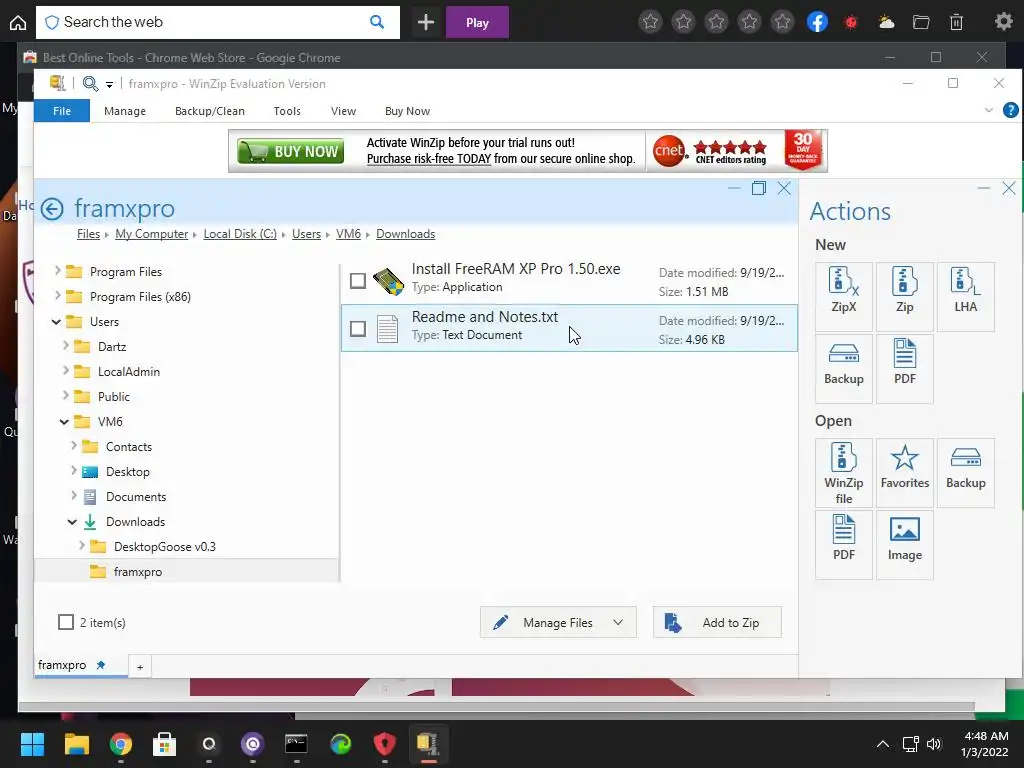Open a WinZip file
This screenshot has width=1024, height=768.
click(x=843, y=473)
